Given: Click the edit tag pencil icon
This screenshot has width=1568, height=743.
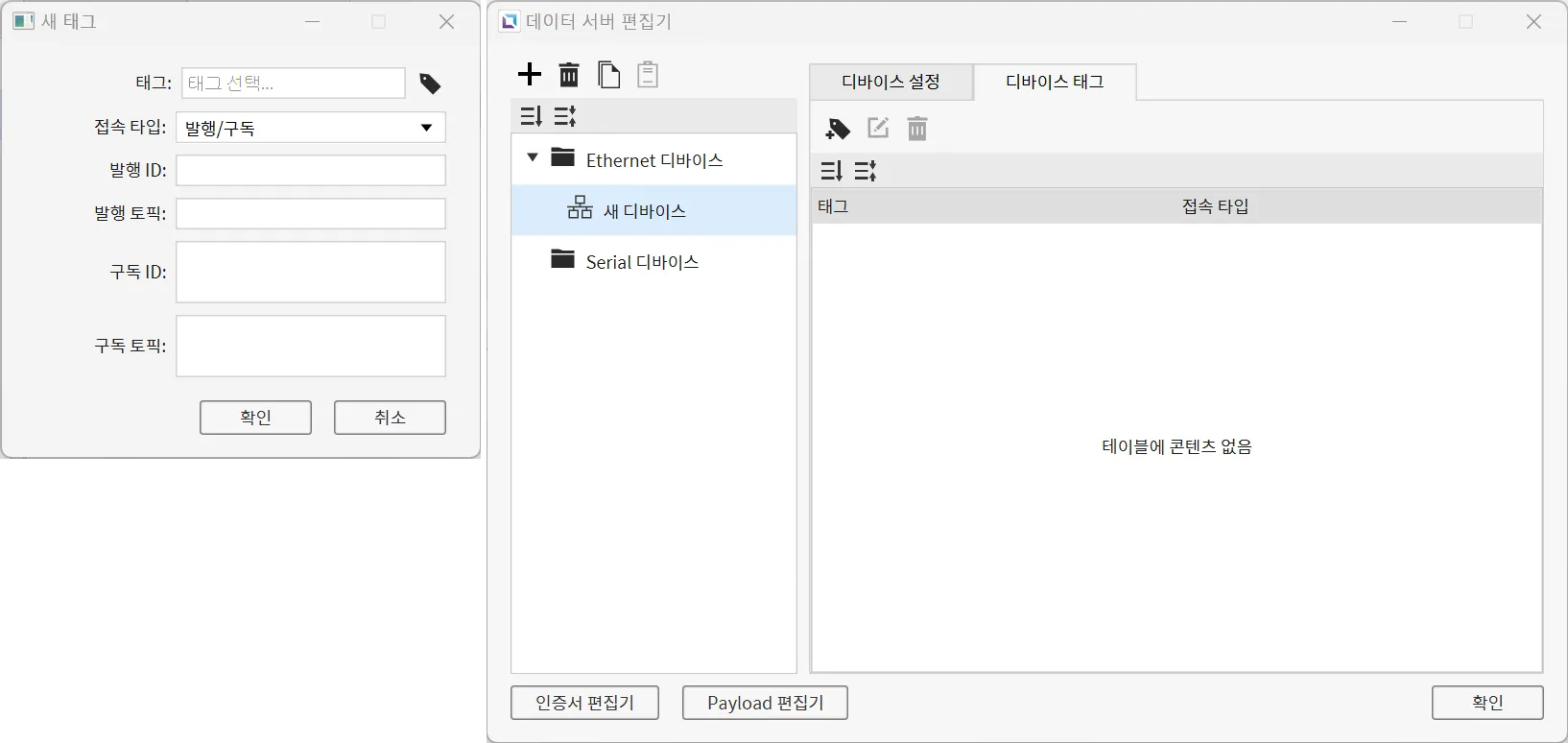Looking at the screenshot, I should 878,129.
